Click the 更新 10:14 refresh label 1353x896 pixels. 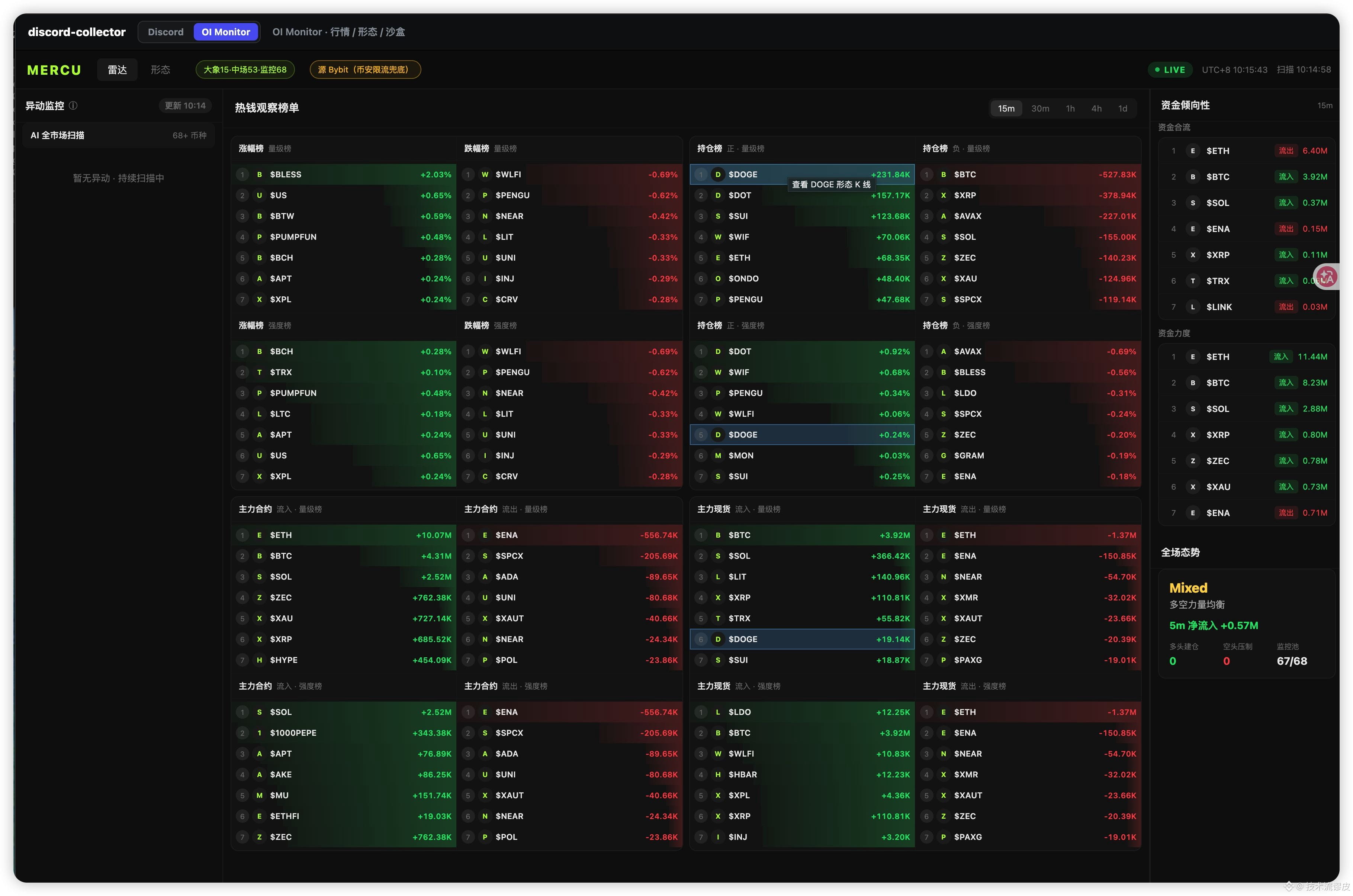point(185,106)
